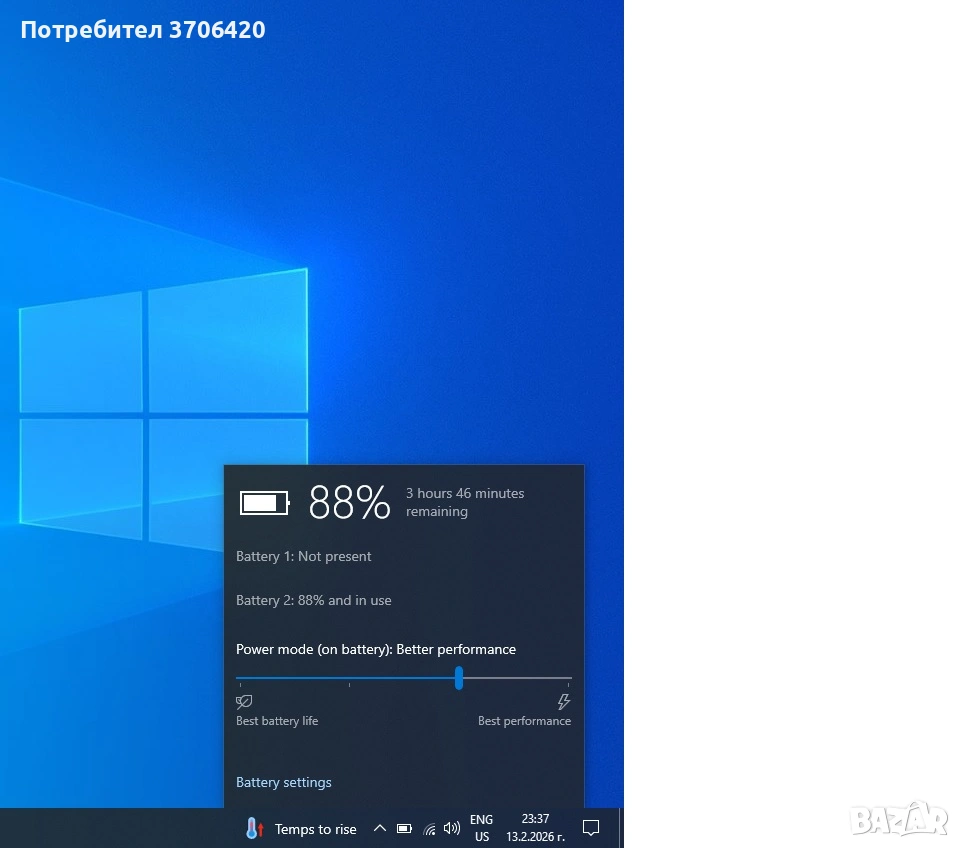Screen dimensions: 960x848
Task: Click the lightning bolt best performance icon
Action: 563,702
